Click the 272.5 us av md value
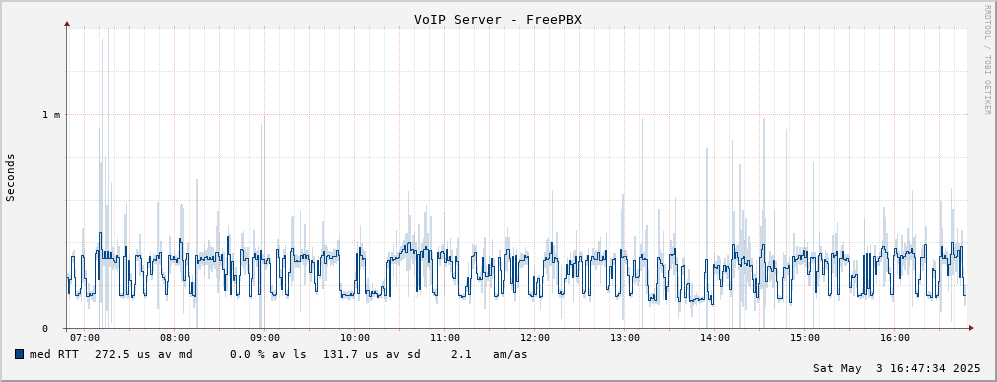This screenshot has width=997, height=382. tap(144, 354)
